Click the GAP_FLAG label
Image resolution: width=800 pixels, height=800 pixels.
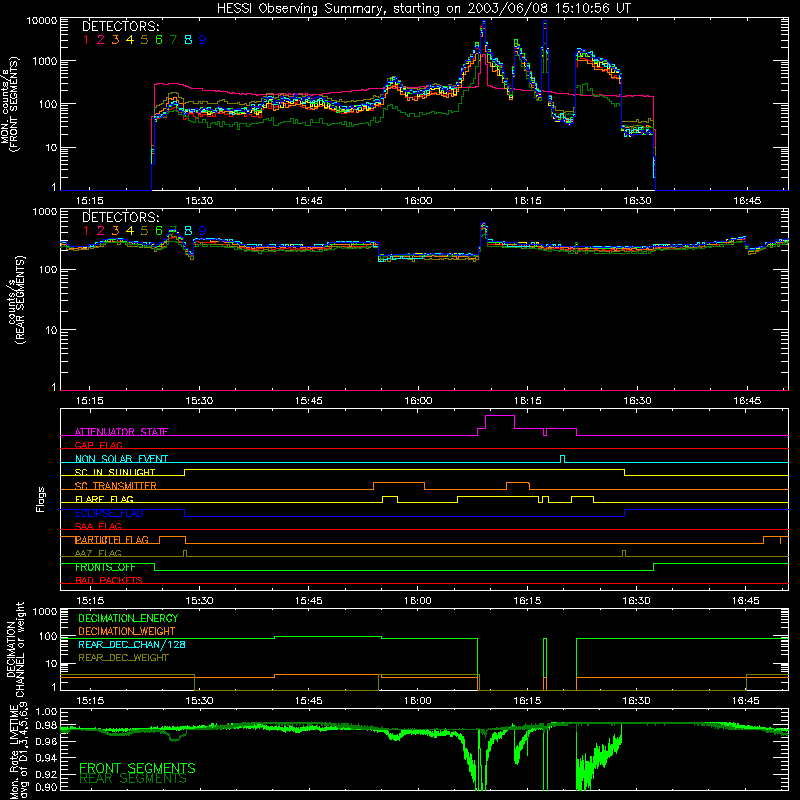(98, 445)
